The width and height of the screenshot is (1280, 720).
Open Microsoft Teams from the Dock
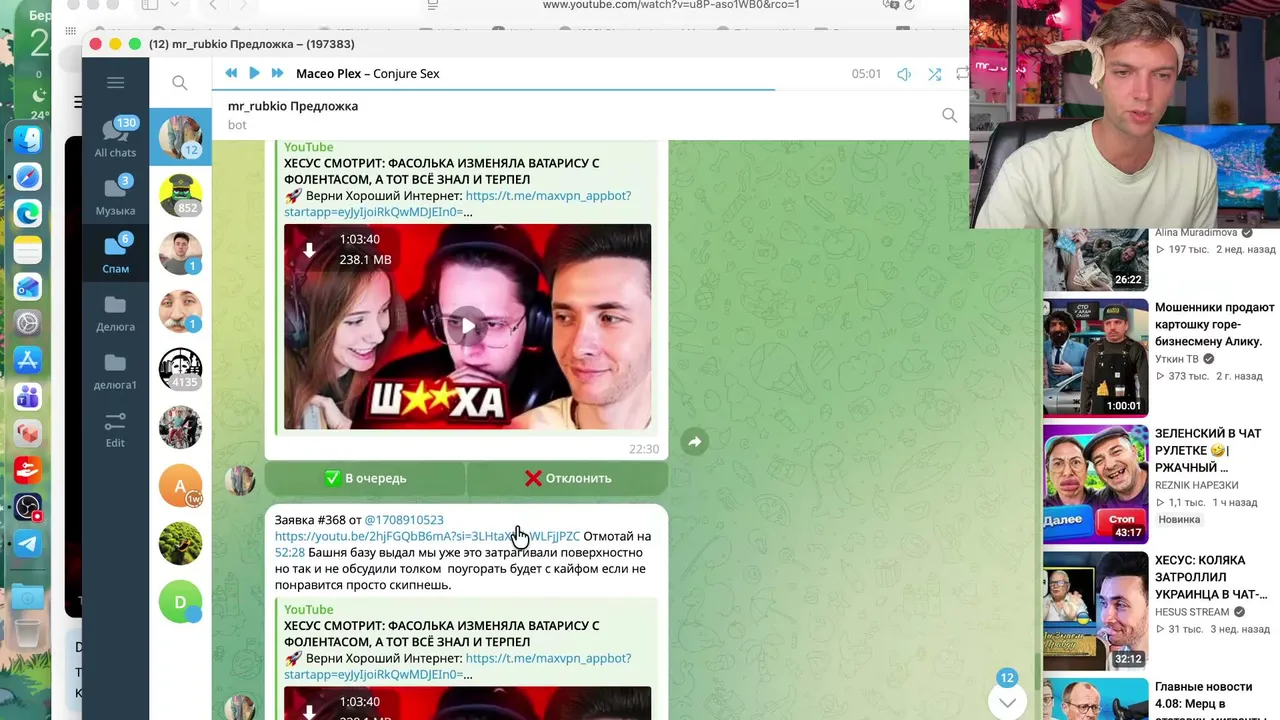(x=28, y=397)
